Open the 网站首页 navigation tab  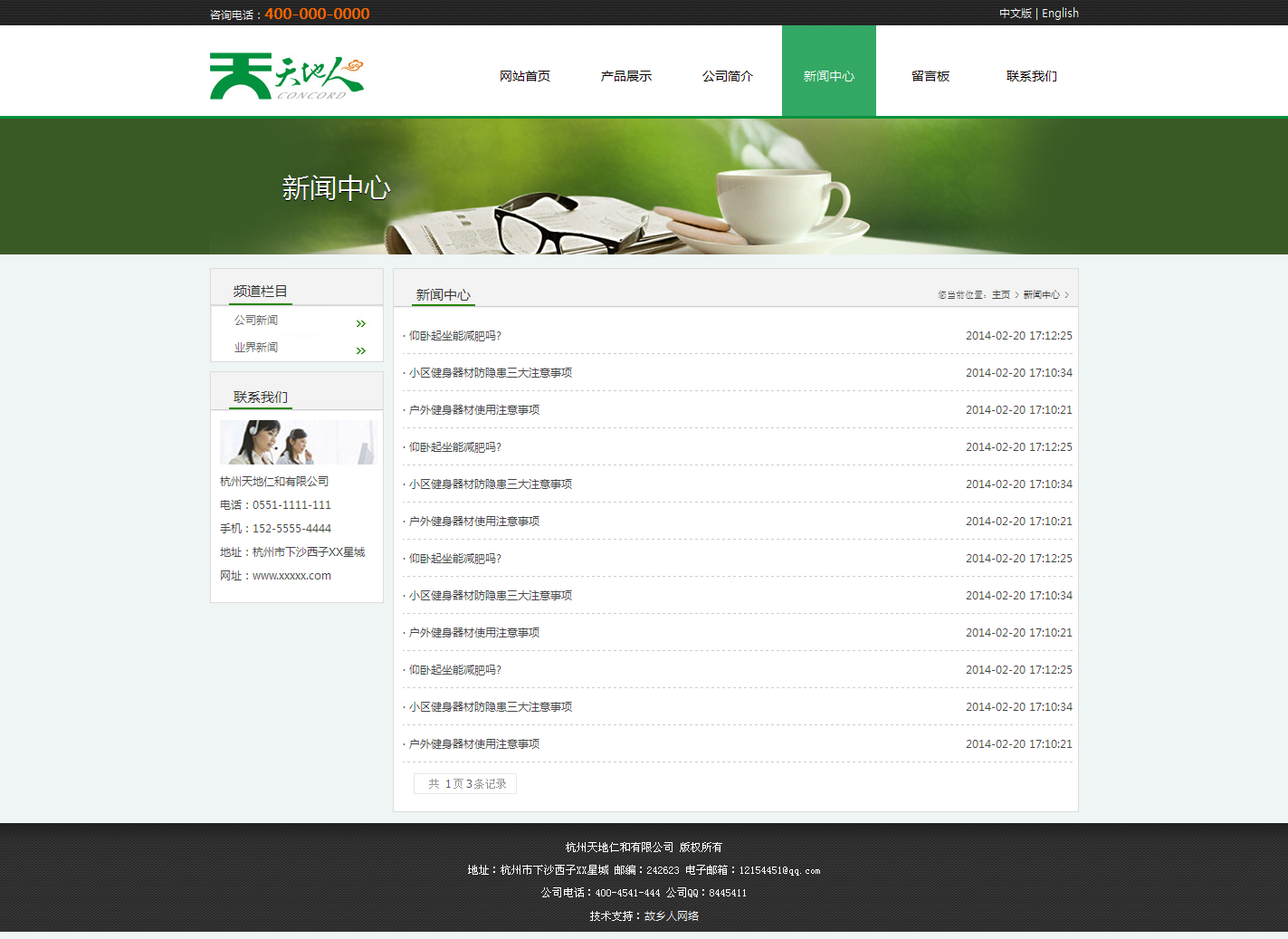tap(525, 76)
